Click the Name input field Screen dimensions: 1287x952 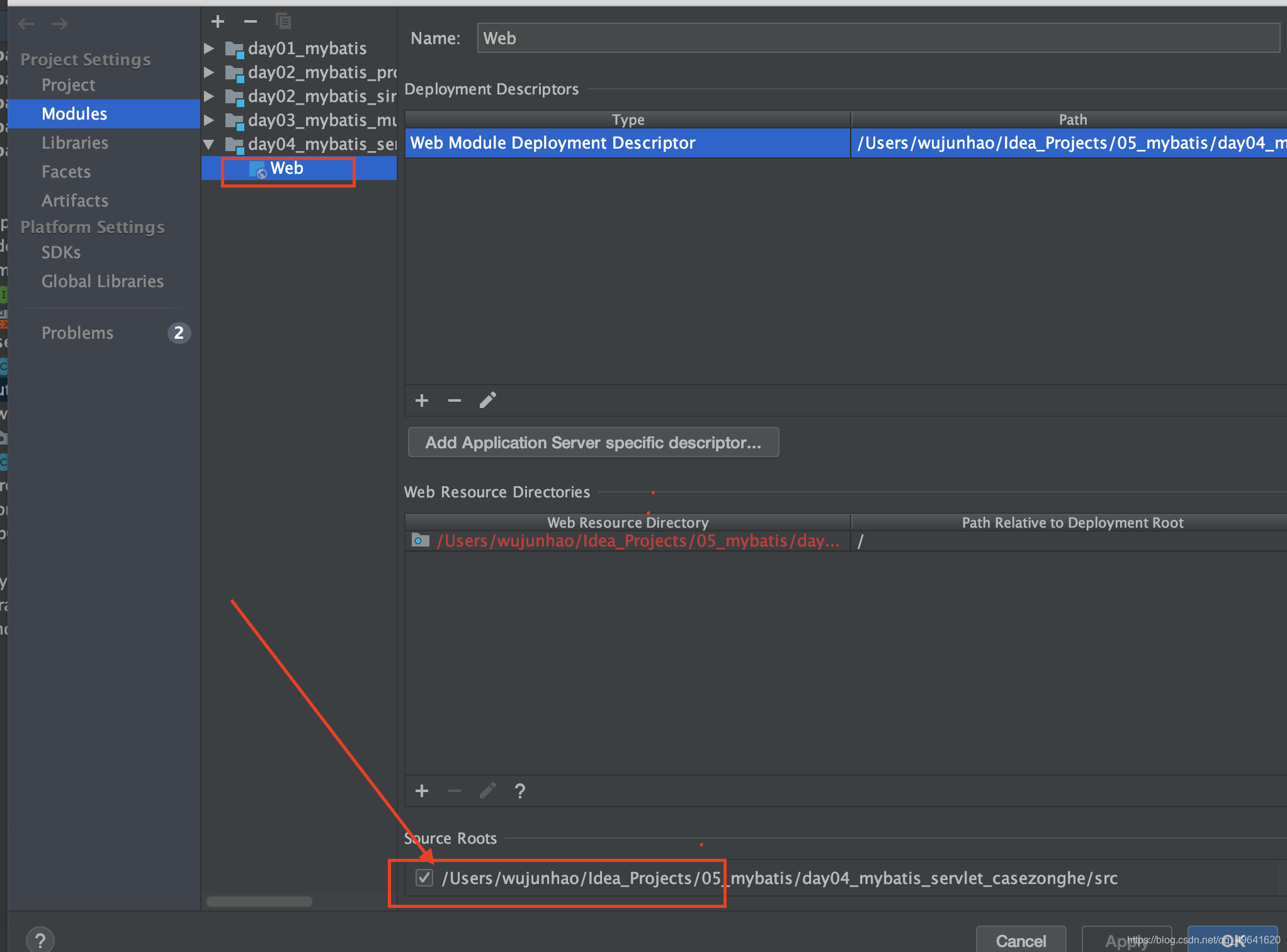tap(878, 38)
